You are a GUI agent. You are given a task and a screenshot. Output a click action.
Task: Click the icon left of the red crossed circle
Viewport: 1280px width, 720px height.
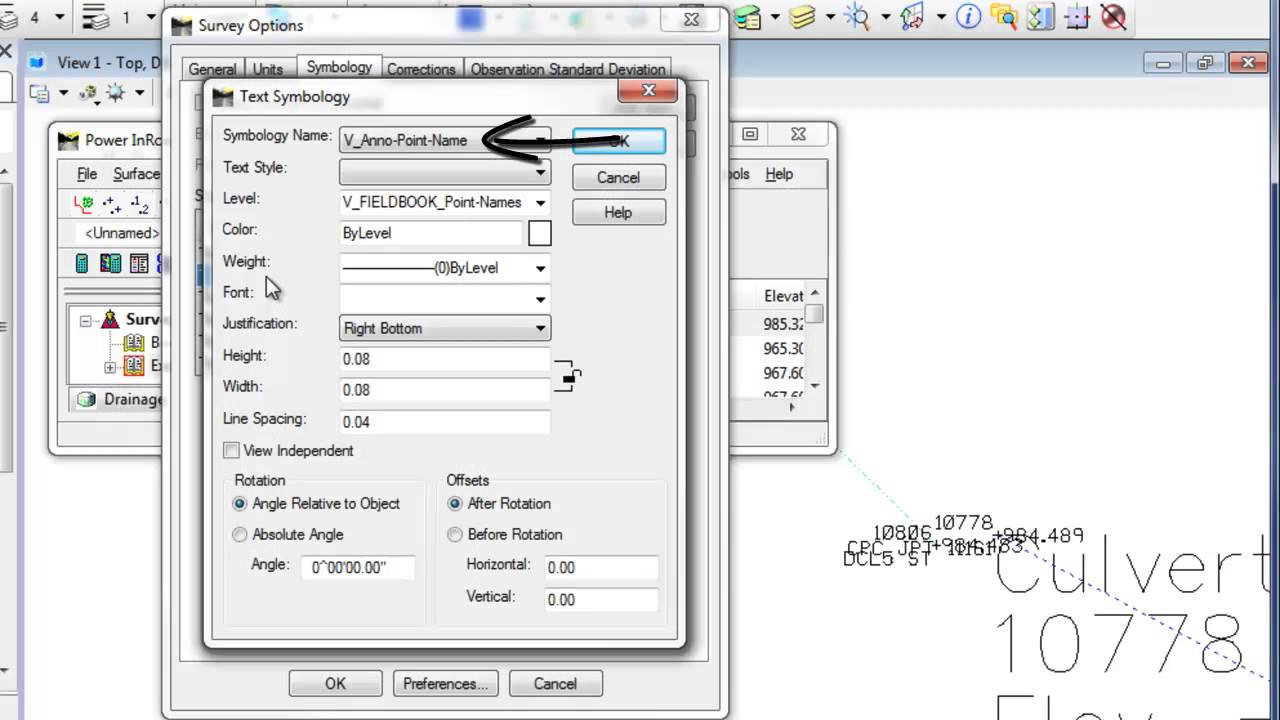[1077, 17]
